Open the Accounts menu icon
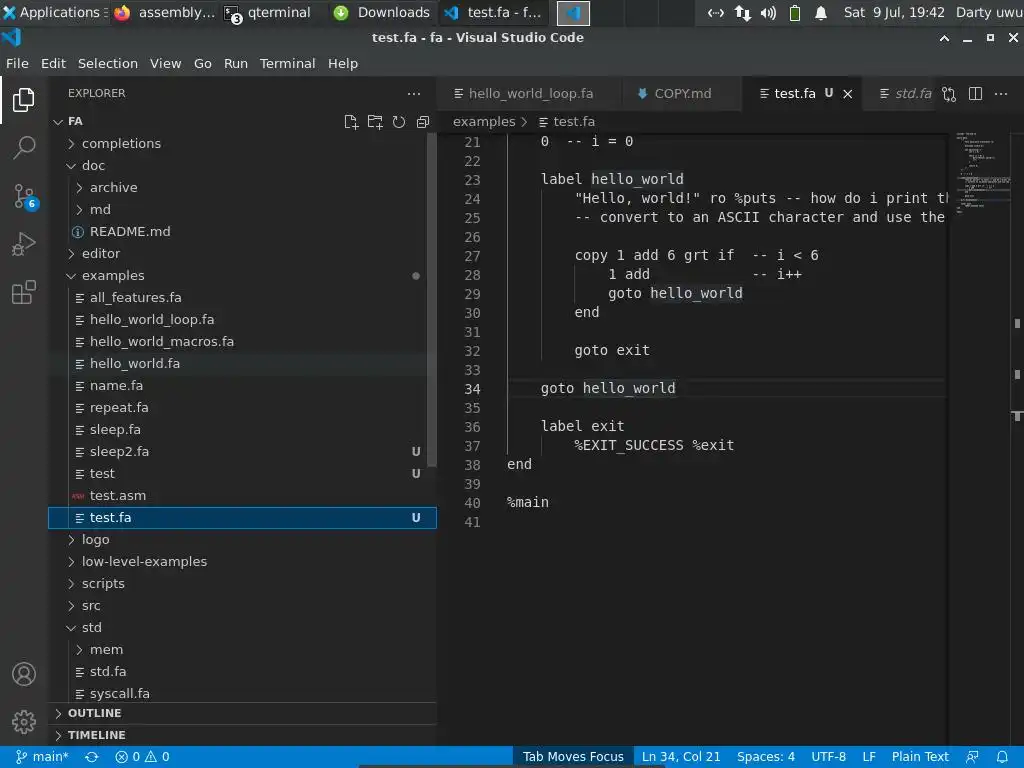The width and height of the screenshot is (1024, 768). pos(24,674)
